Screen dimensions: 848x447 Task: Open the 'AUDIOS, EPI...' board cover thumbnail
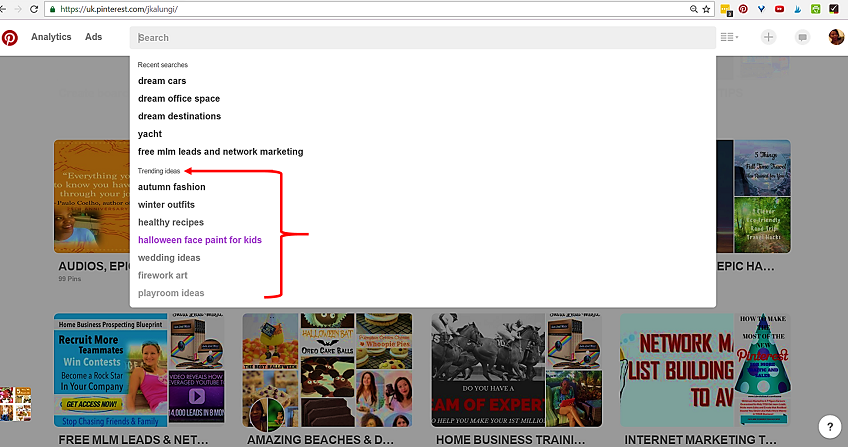tap(92, 196)
